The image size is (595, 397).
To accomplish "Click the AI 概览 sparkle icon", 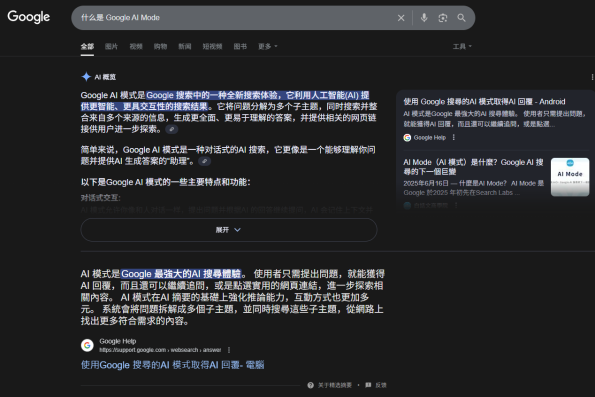I will click(86, 77).
